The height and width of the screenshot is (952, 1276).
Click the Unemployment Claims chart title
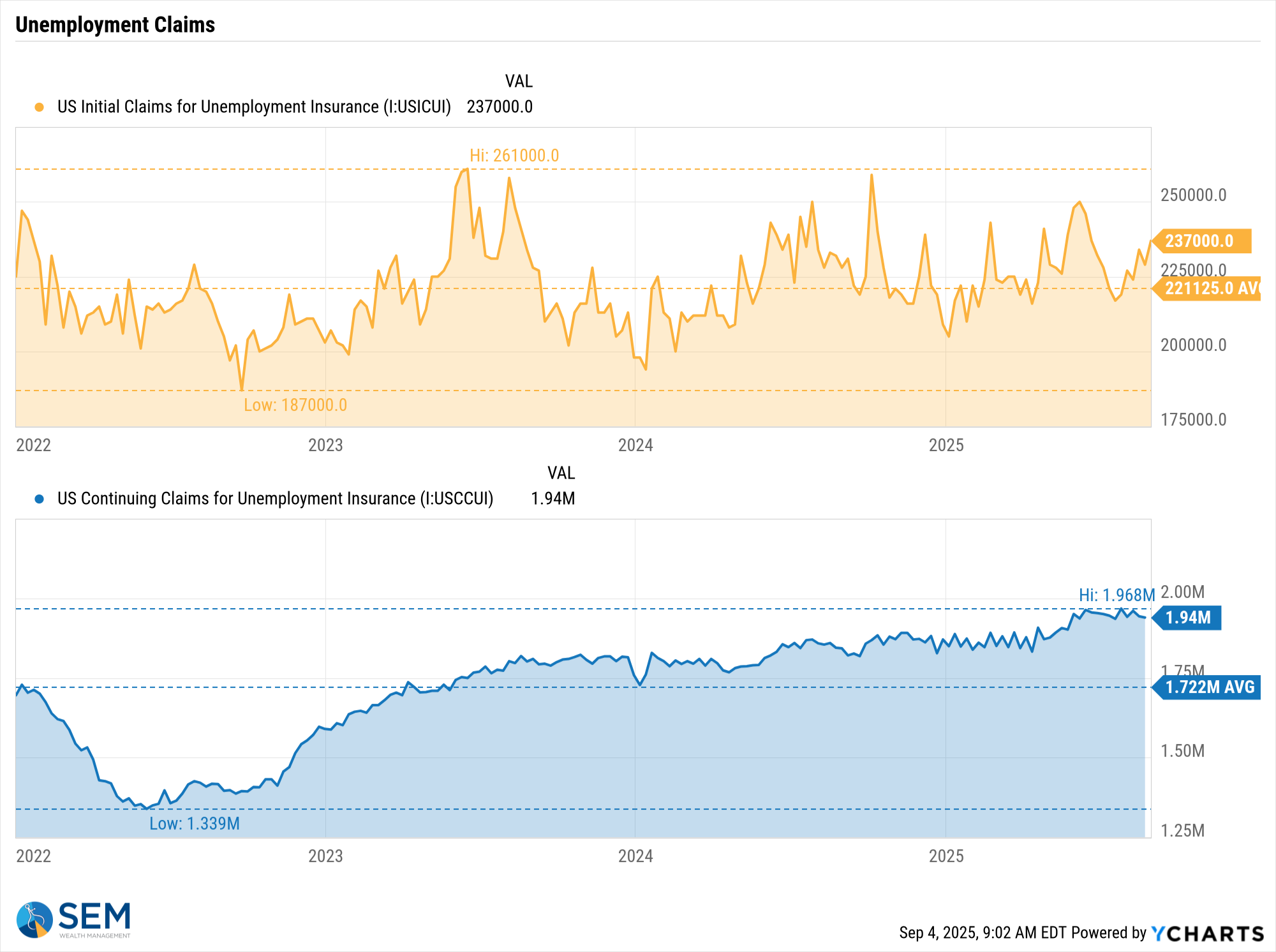tap(115, 25)
